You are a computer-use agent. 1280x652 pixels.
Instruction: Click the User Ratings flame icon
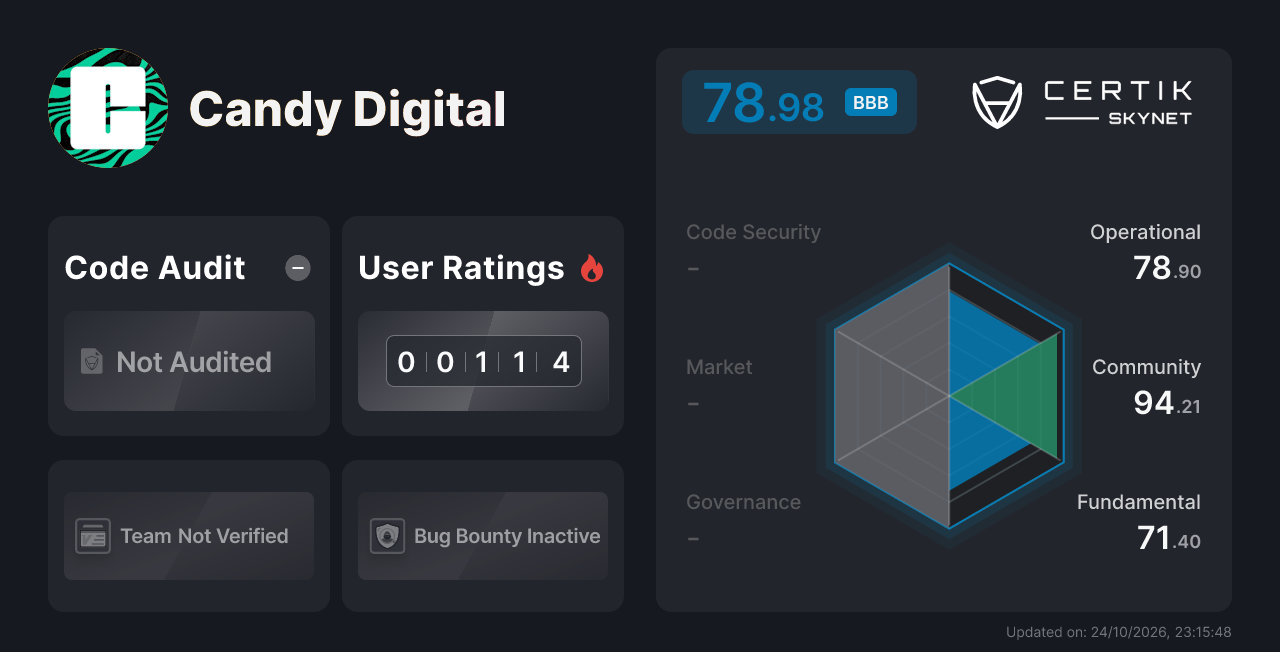(x=592, y=268)
